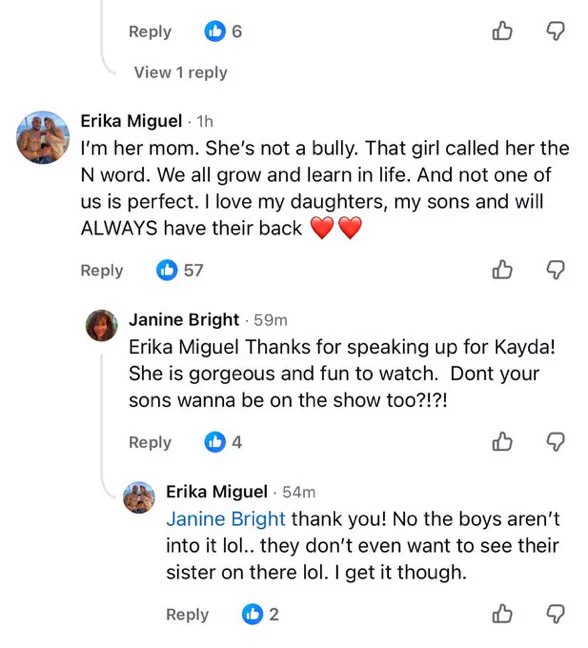Open the blue Janine Bright mention link
The height and width of the screenshot is (648, 588).
pyautogui.click(x=226, y=519)
